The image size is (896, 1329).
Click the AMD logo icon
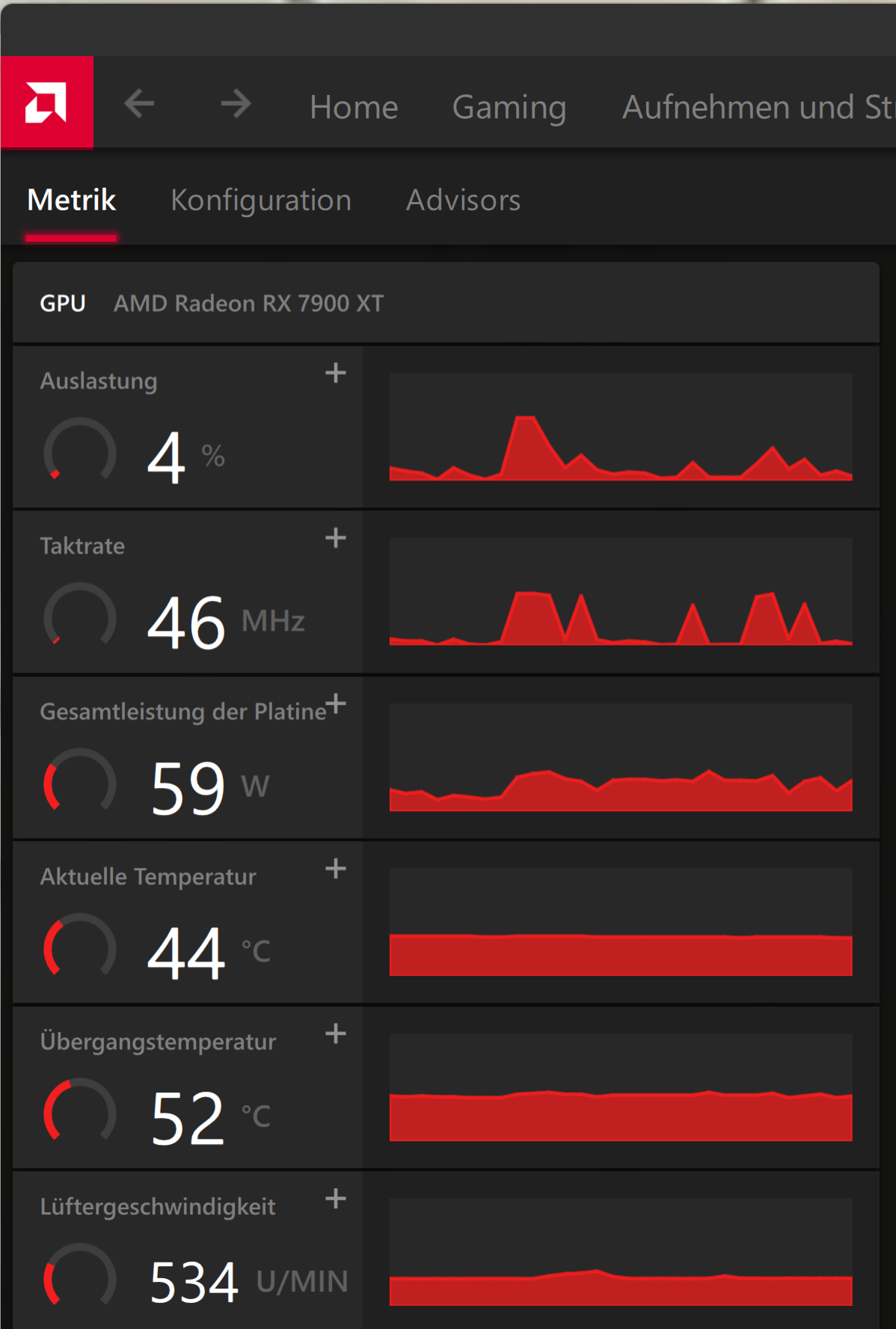click(x=46, y=103)
